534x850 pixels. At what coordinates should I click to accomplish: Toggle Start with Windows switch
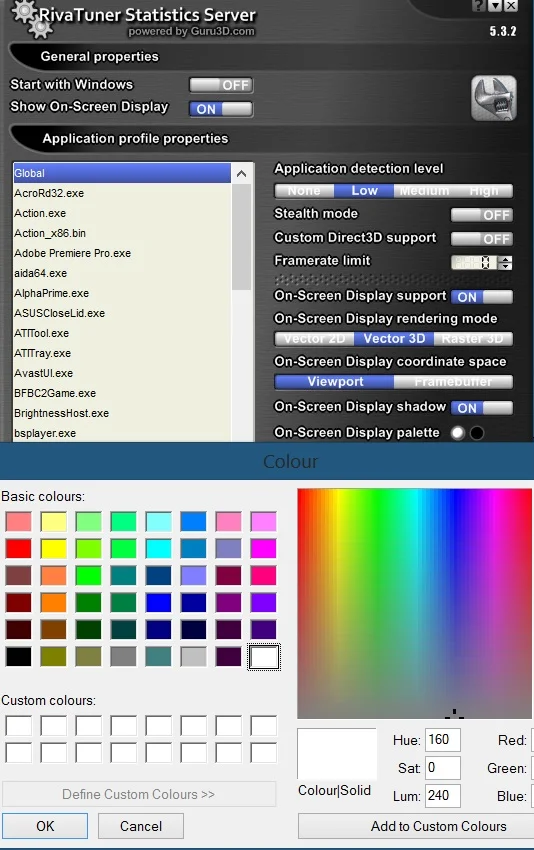click(x=221, y=85)
